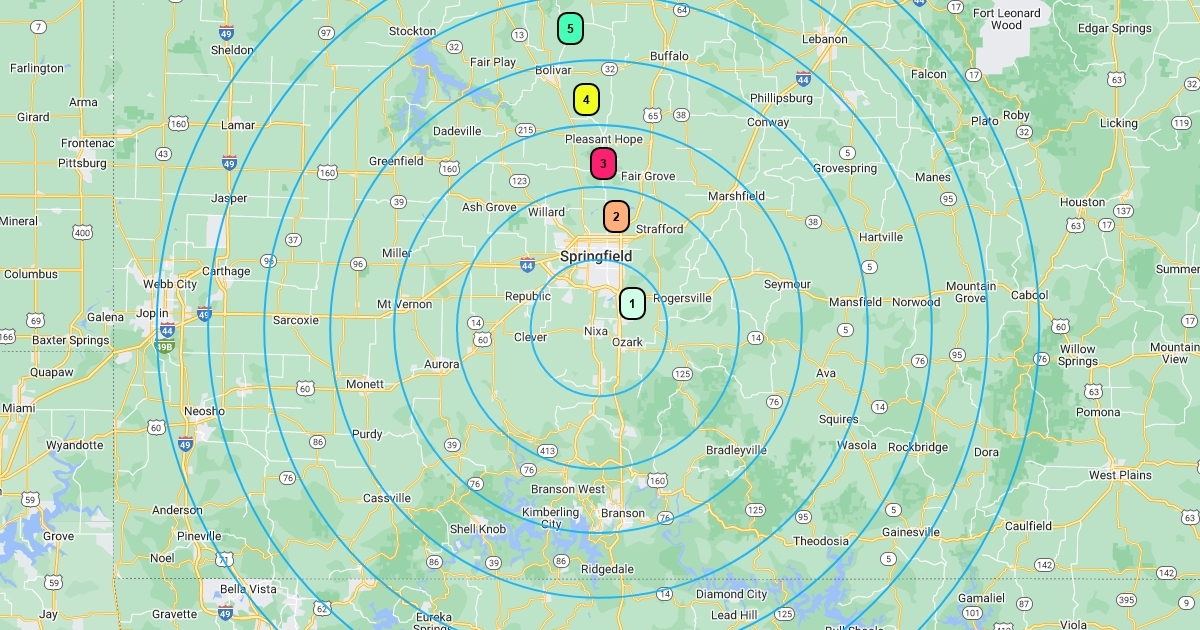Click the I-49 shield north of Sheldon

tap(226, 34)
